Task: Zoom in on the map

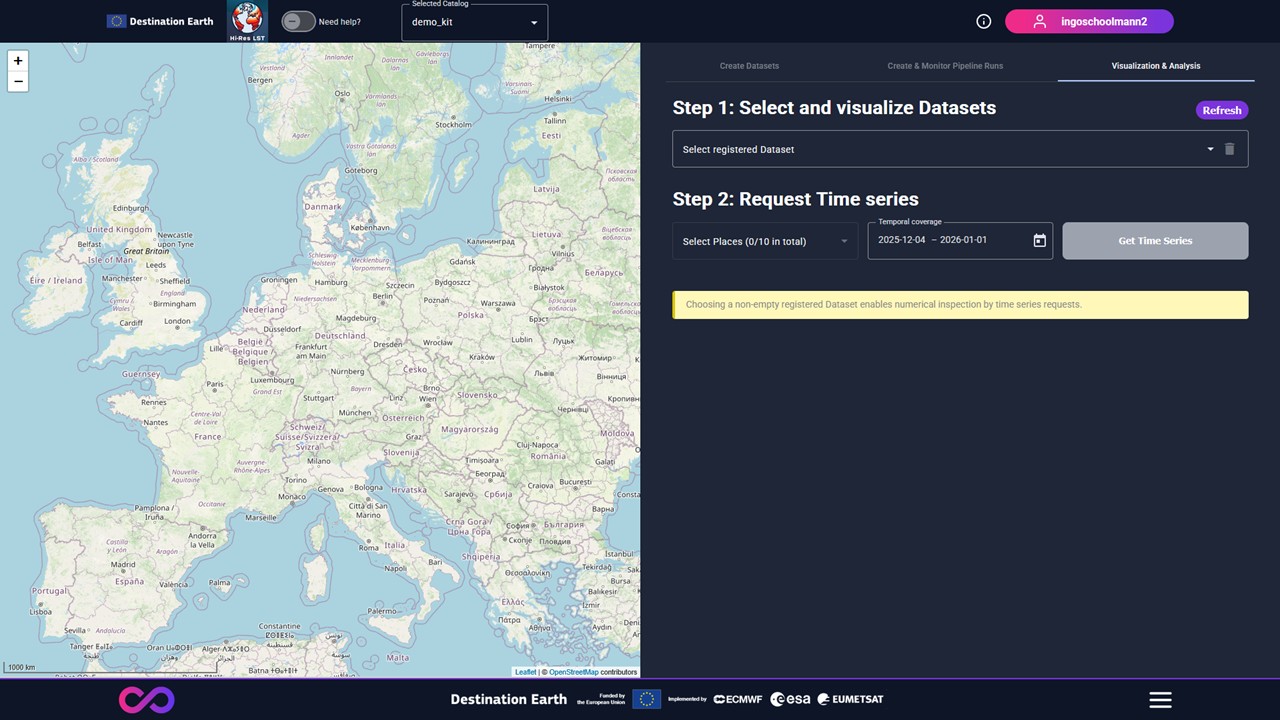Action: (18, 61)
